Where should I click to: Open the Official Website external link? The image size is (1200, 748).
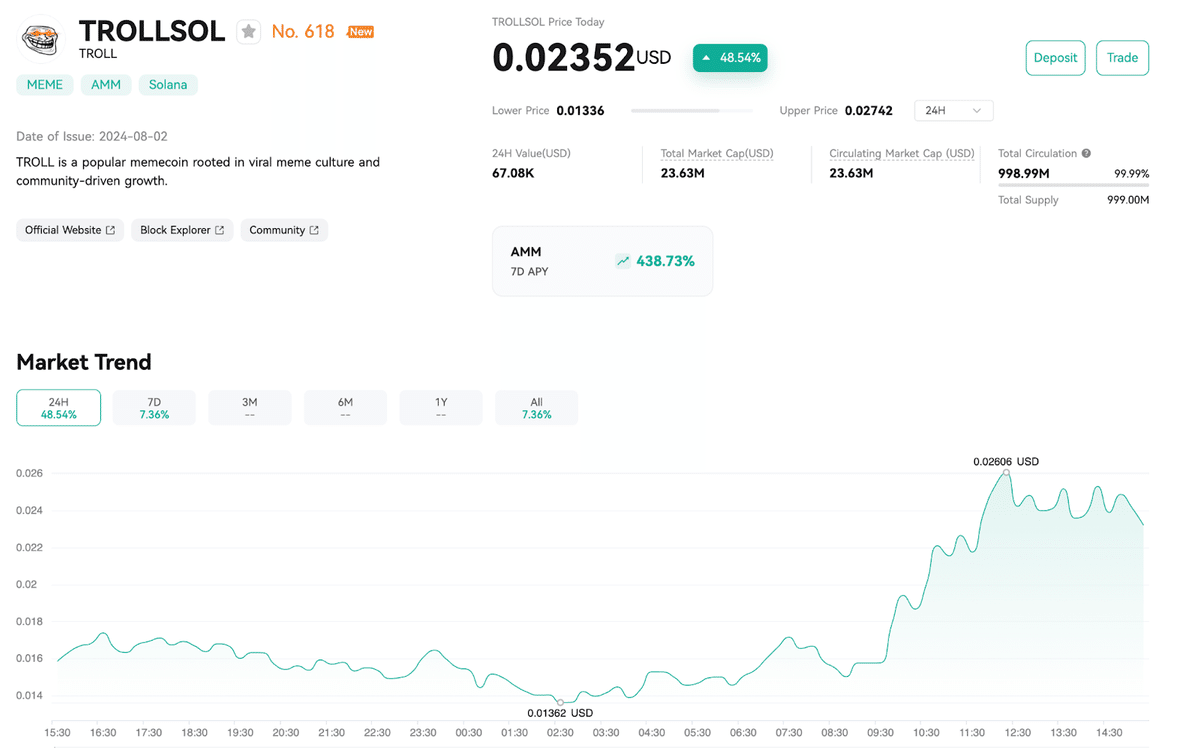pyautogui.click(x=69, y=230)
